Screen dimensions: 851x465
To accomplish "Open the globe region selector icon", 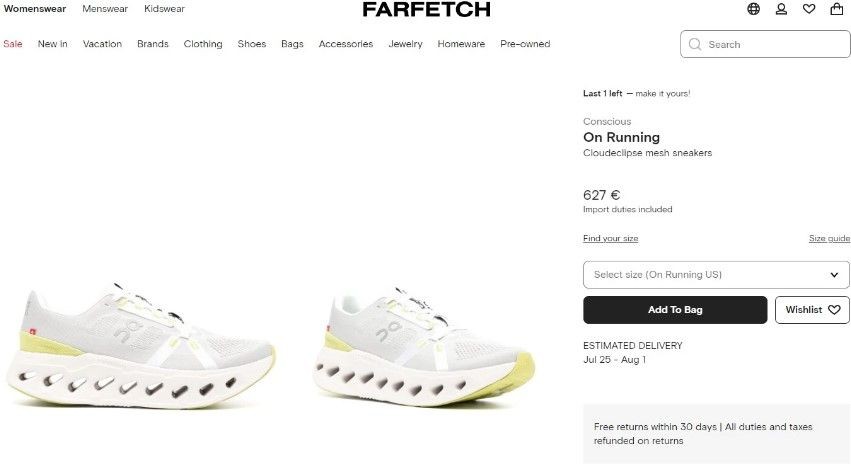I will coord(753,9).
